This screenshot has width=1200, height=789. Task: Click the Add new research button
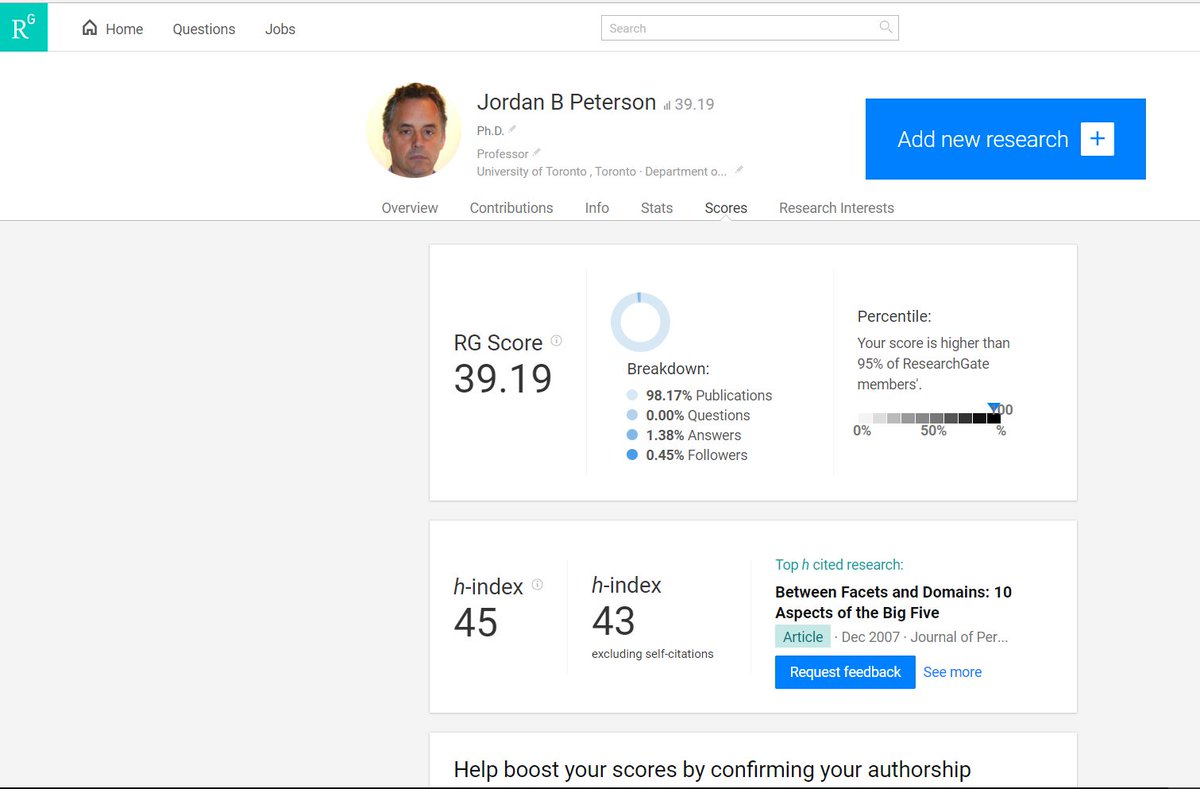pyautogui.click(x=1005, y=139)
